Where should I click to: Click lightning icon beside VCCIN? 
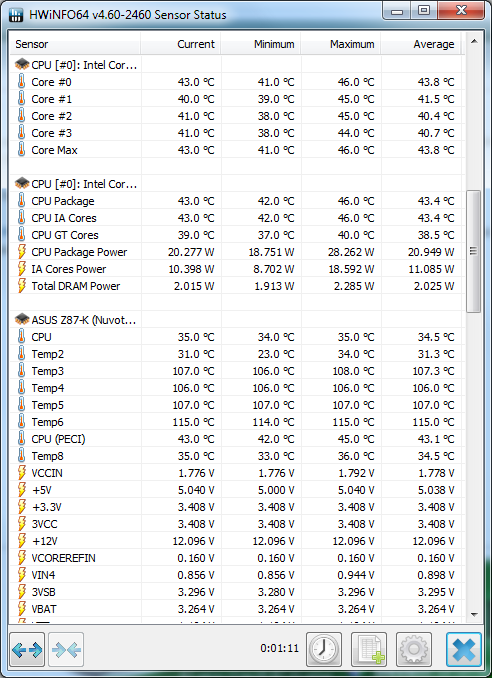tap(22, 473)
